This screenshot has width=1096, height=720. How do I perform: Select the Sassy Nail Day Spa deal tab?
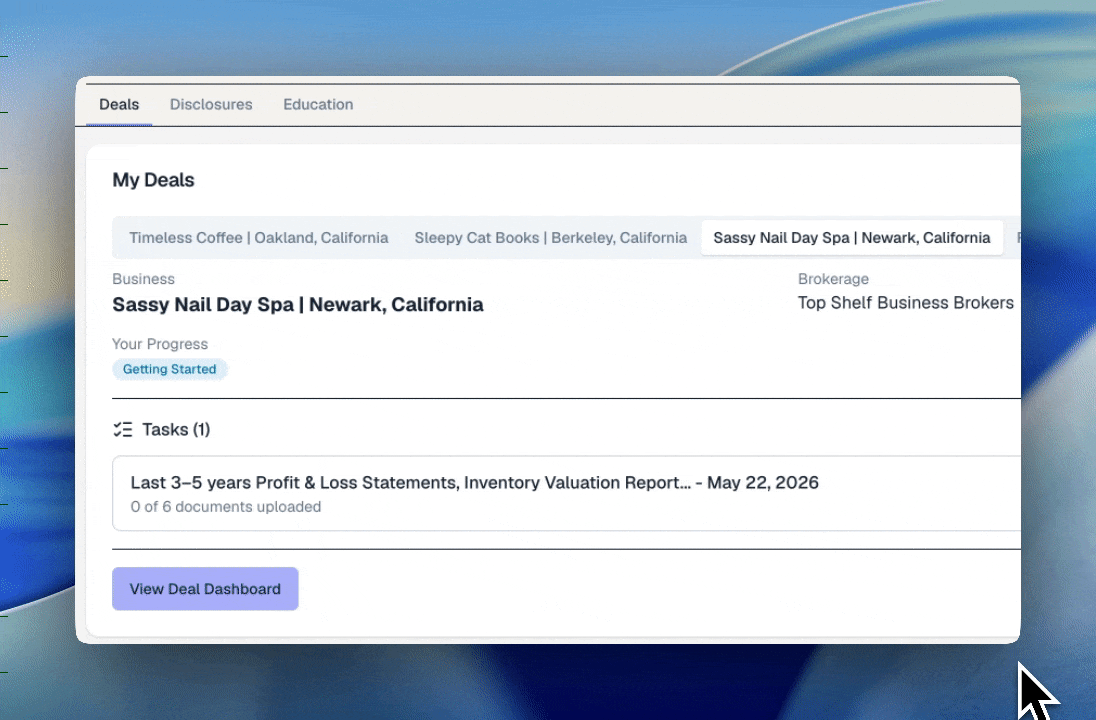pos(851,238)
